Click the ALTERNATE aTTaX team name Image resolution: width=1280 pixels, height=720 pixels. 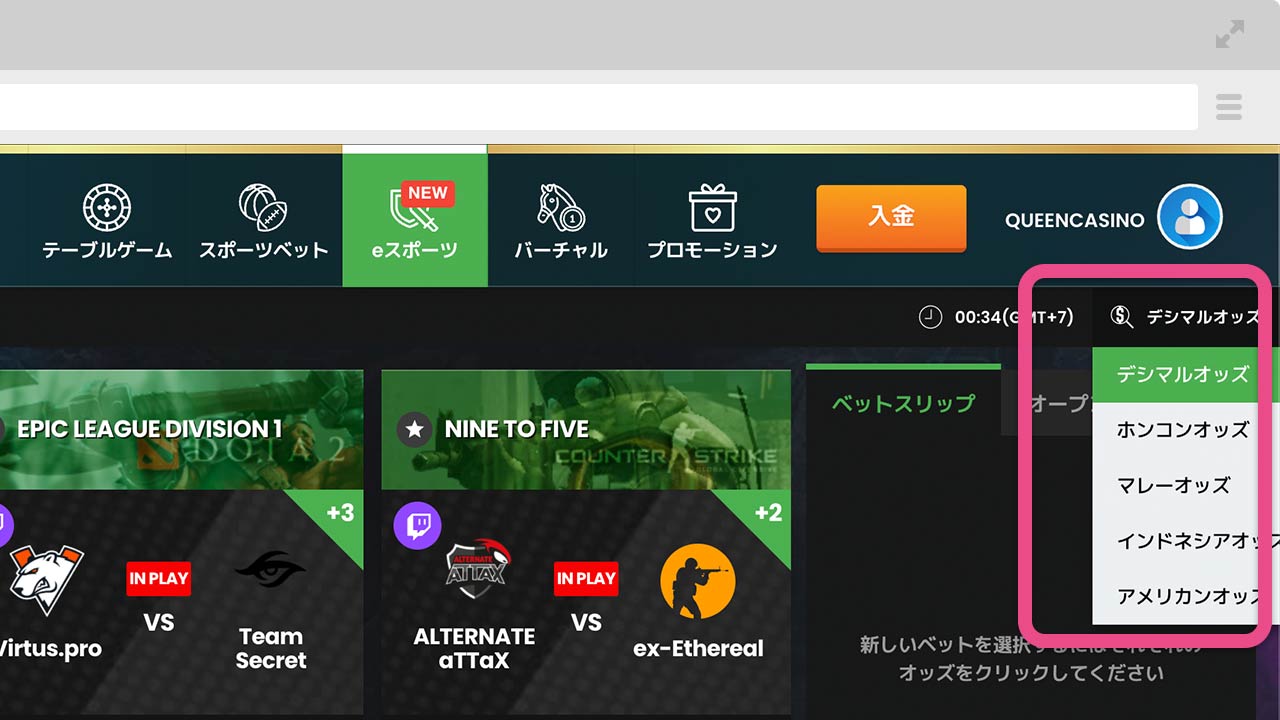474,648
